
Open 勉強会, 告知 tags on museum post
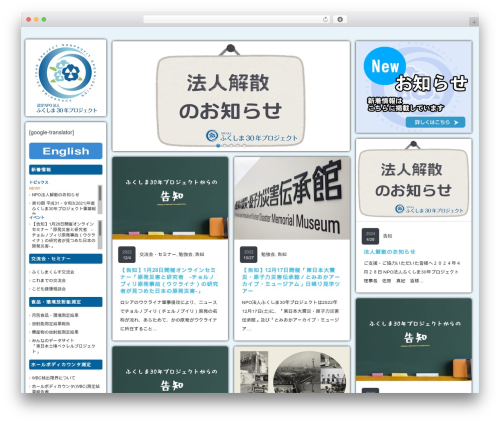274,254
